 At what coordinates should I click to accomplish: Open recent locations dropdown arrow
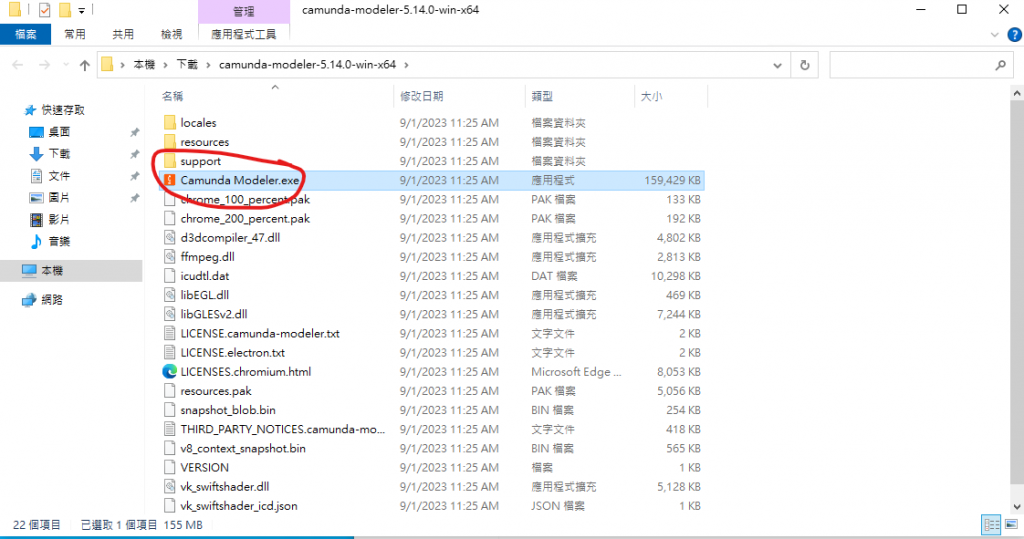click(x=66, y=65)
